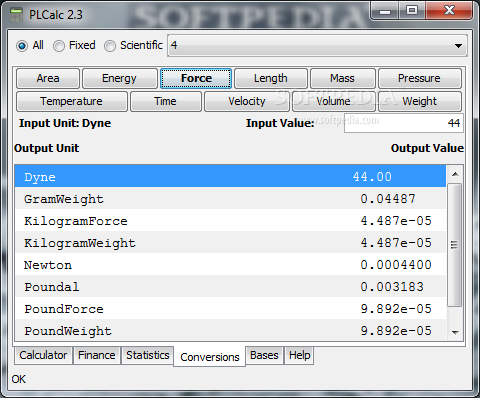Click the Input Value field
Viewport: 480px width, 398px height.
pos(404,123)
